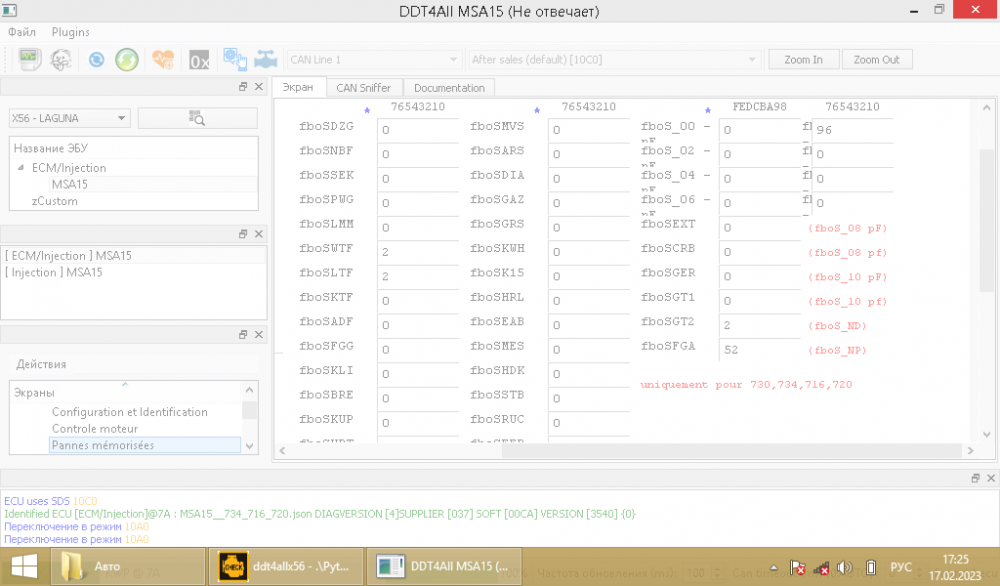1000x586 pixels.
Task: Collapse the ECM/Injection tree node
Action: point(21,167)
